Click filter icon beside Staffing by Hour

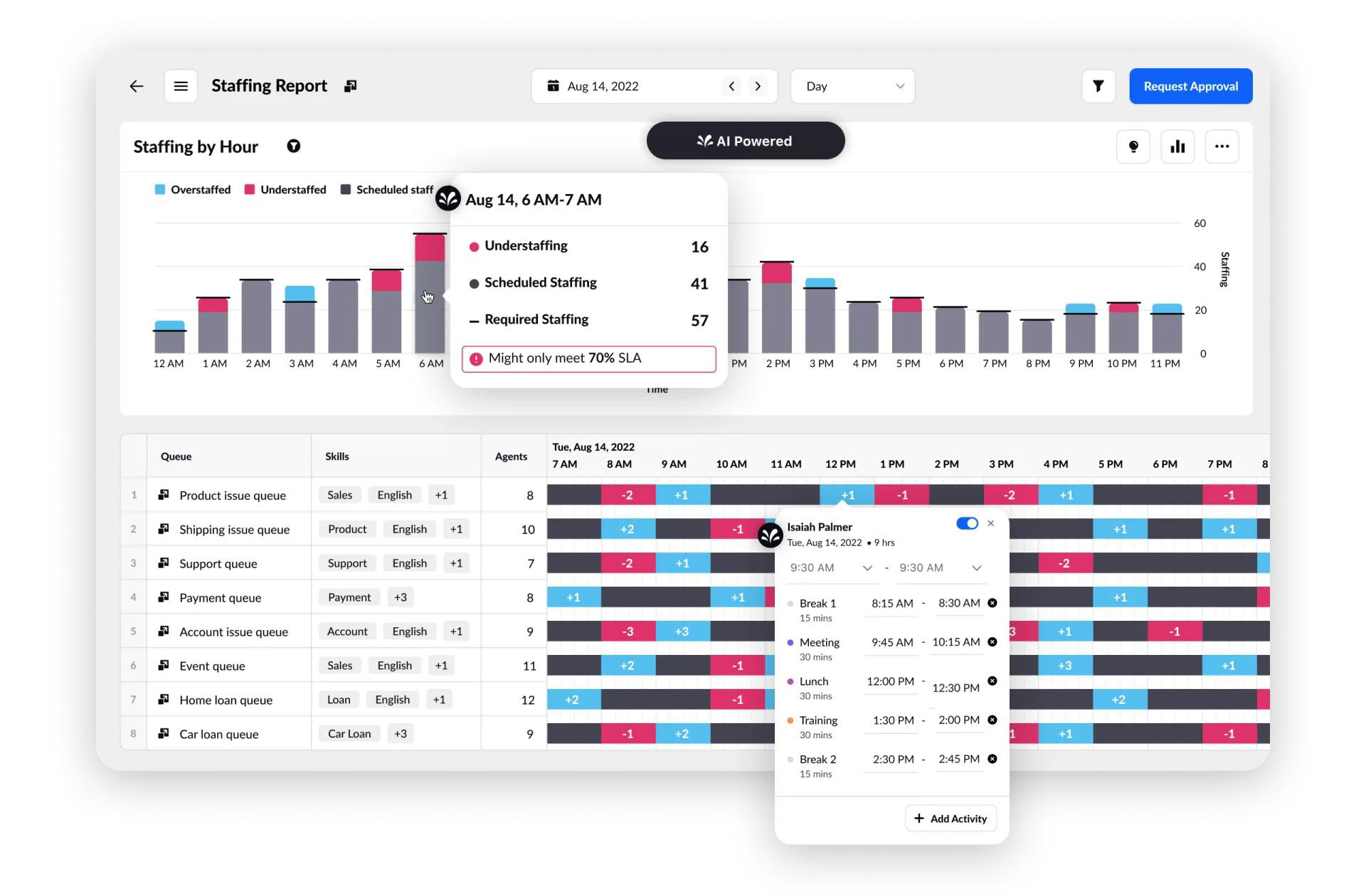click(x=293, y=146)
